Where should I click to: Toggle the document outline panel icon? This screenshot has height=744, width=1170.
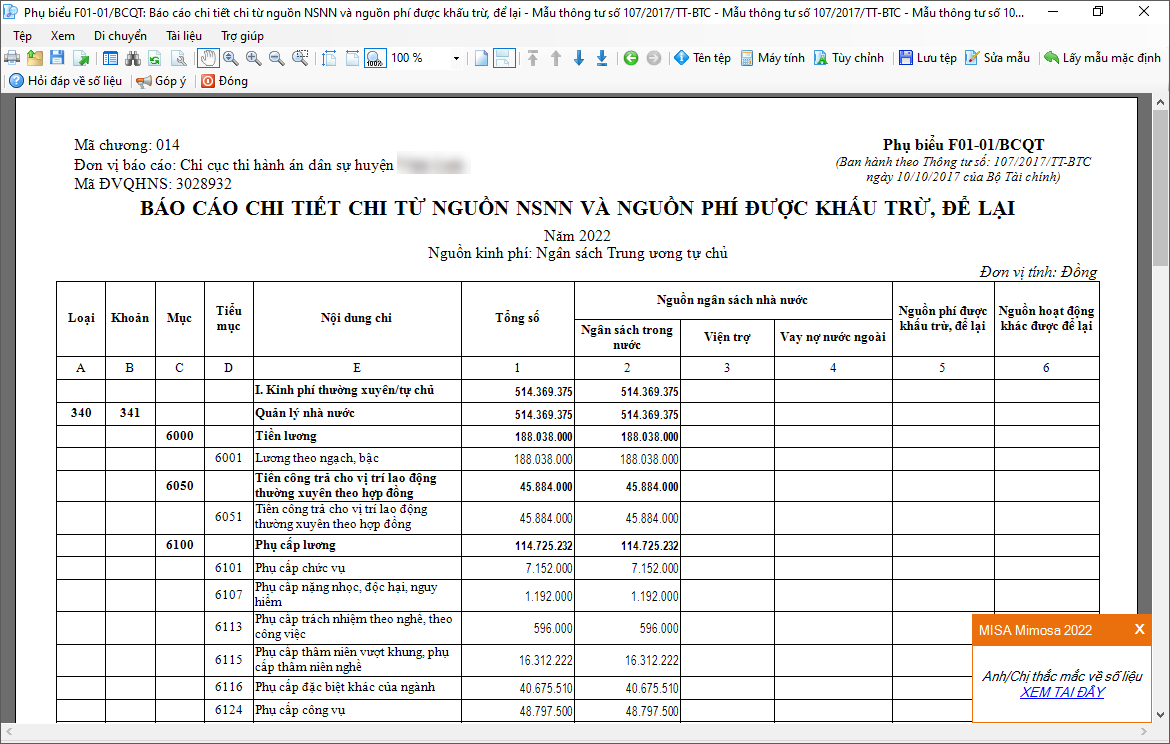pos(110,58)
